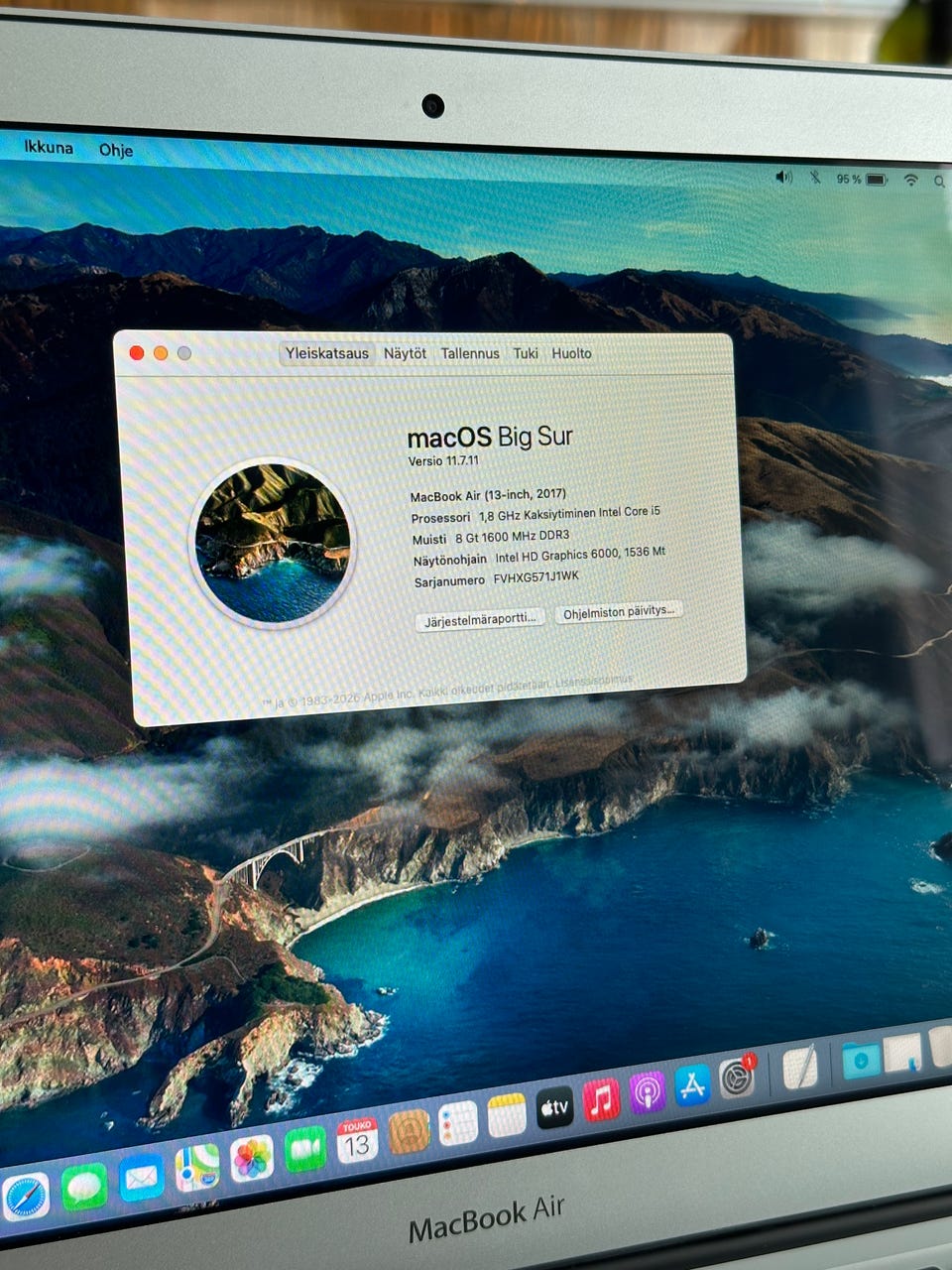Open the Wi-Fi menu bar icon
This screenshot has width=952, height=1270.
[x=910, y=180]
